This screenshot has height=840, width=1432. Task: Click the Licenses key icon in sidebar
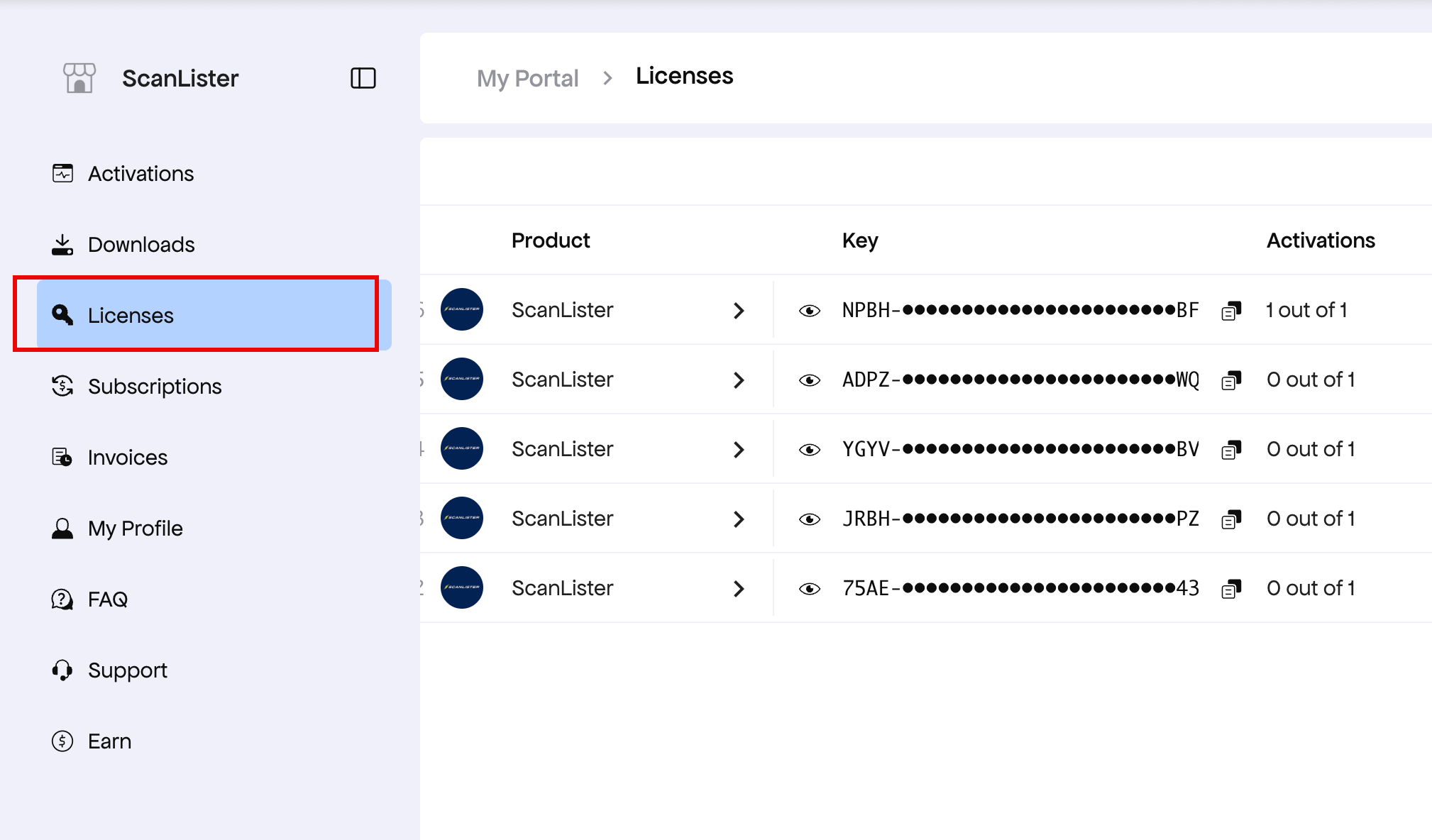(x=62, y=315)
